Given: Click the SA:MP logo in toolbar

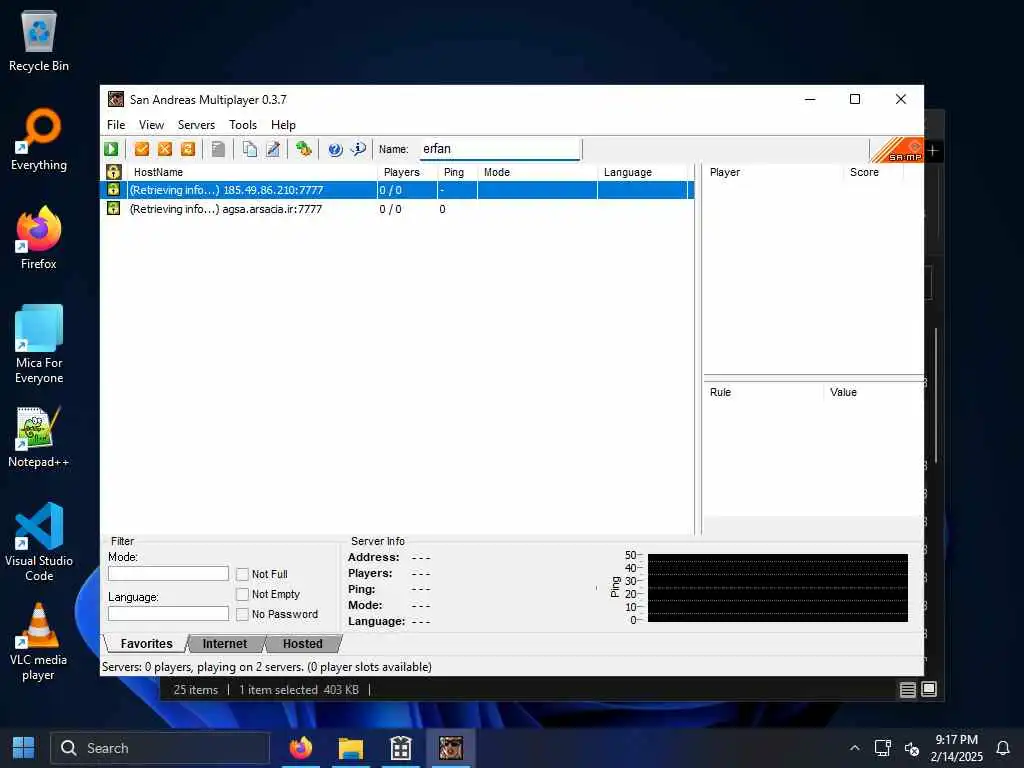Looking at the screenshot, I should [898, 150].
